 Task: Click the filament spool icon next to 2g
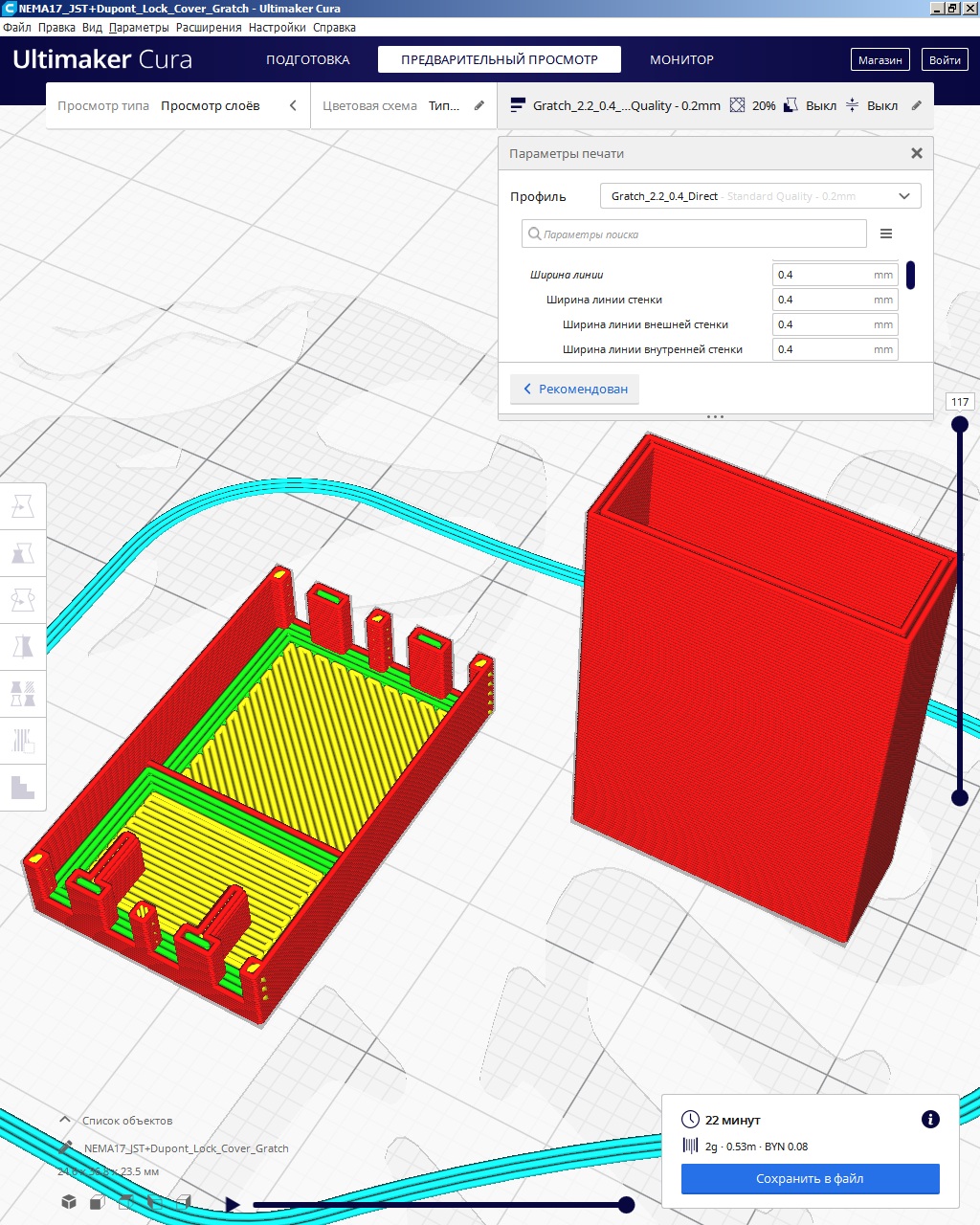[x=690, y=1146]
